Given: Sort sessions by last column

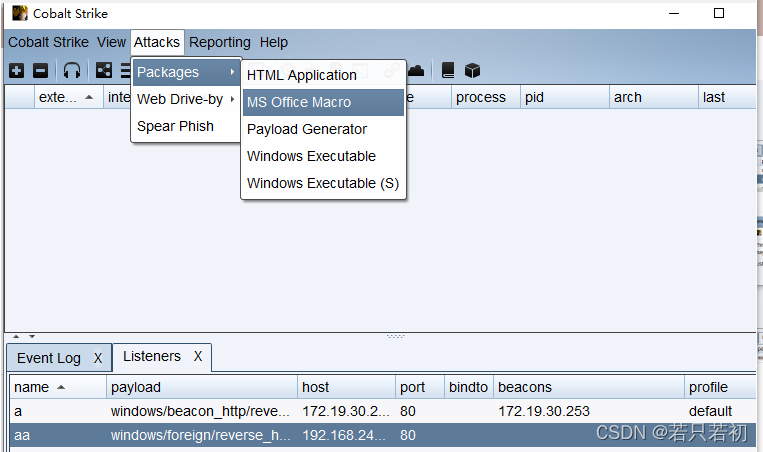Looking at the screenshot, I should (727, 97).
